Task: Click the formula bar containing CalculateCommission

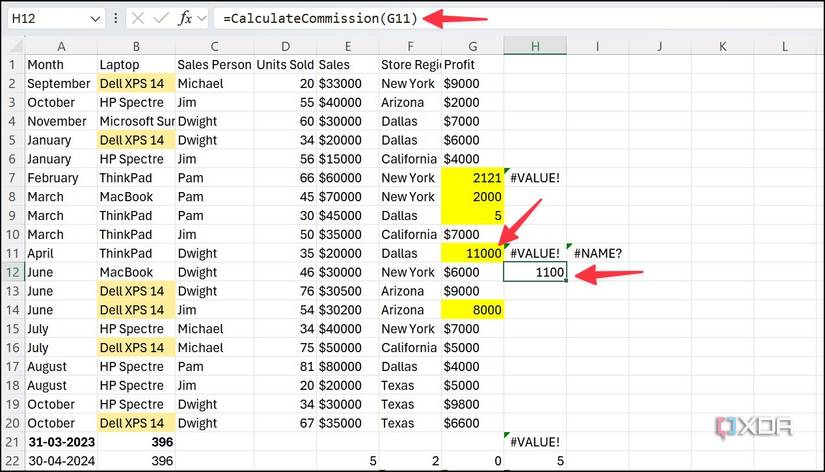Action: click(x=516, y=18)
